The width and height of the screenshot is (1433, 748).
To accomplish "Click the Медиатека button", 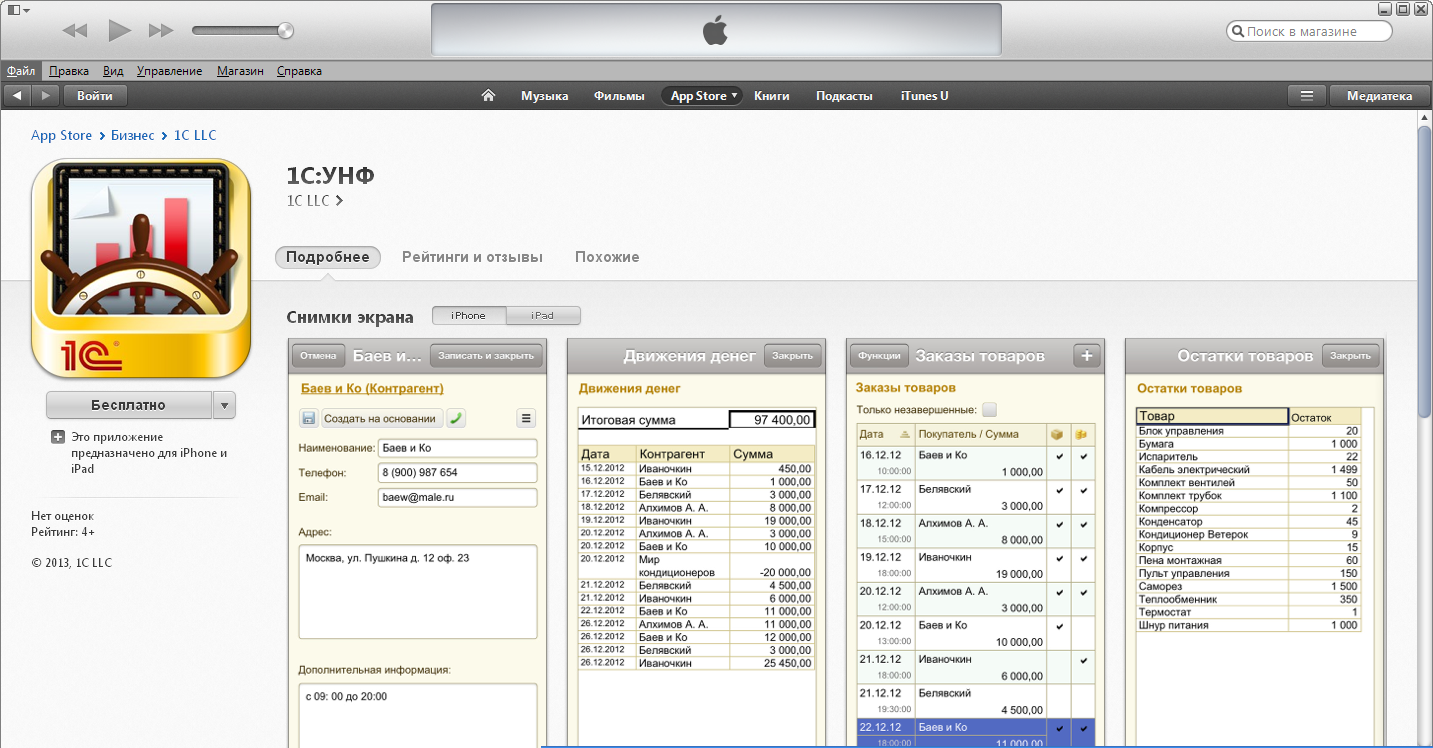I will (x=1380, y=96).
